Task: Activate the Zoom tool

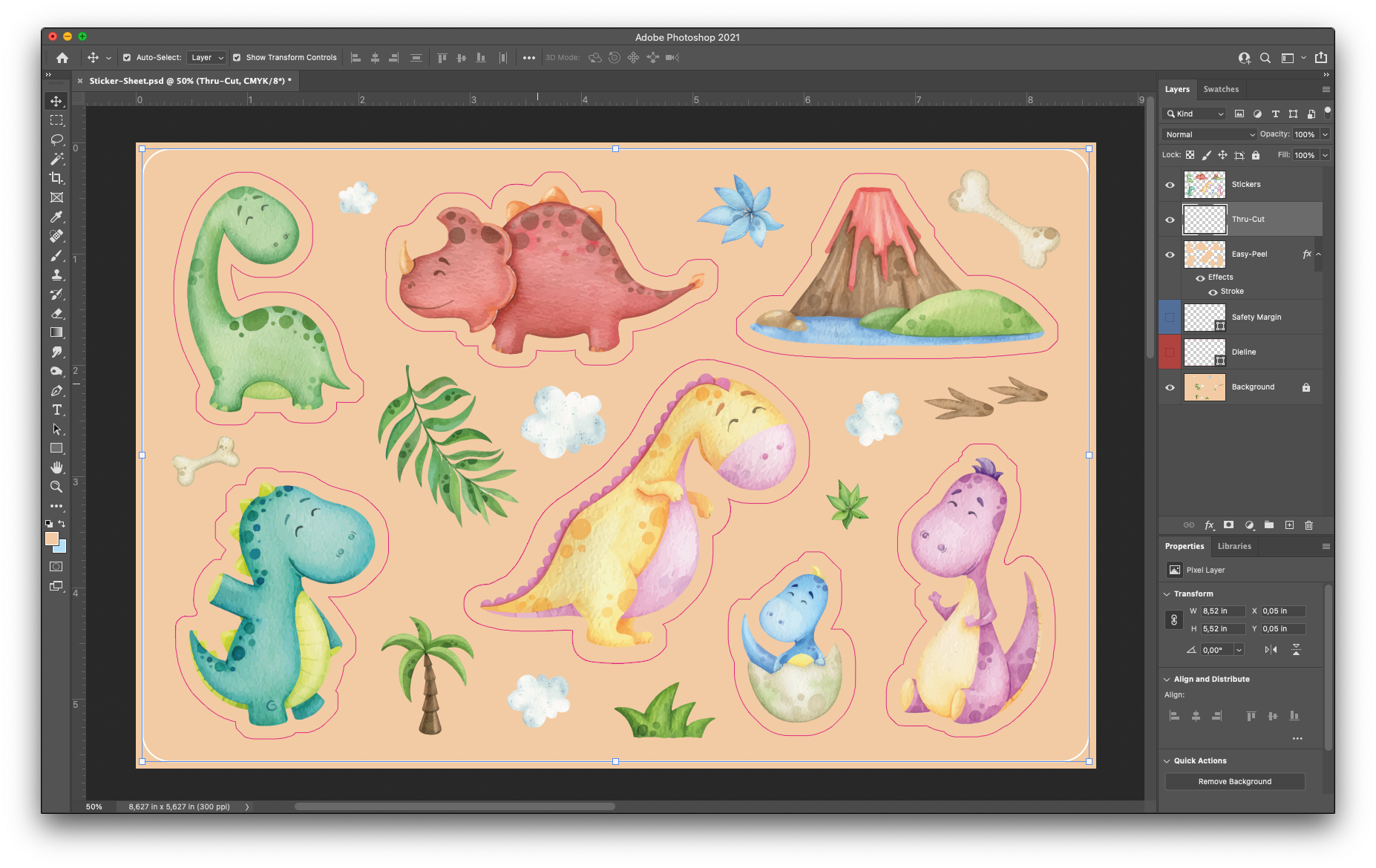Action: (x=57, y=487)
